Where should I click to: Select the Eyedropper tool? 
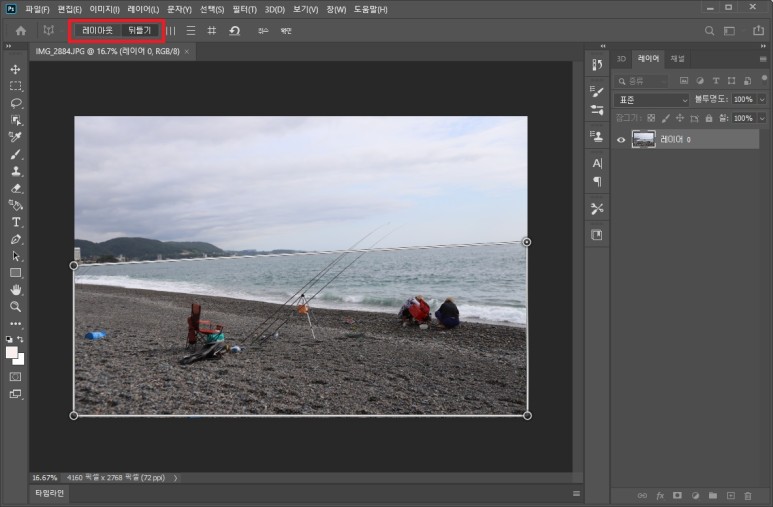[15, 137]
